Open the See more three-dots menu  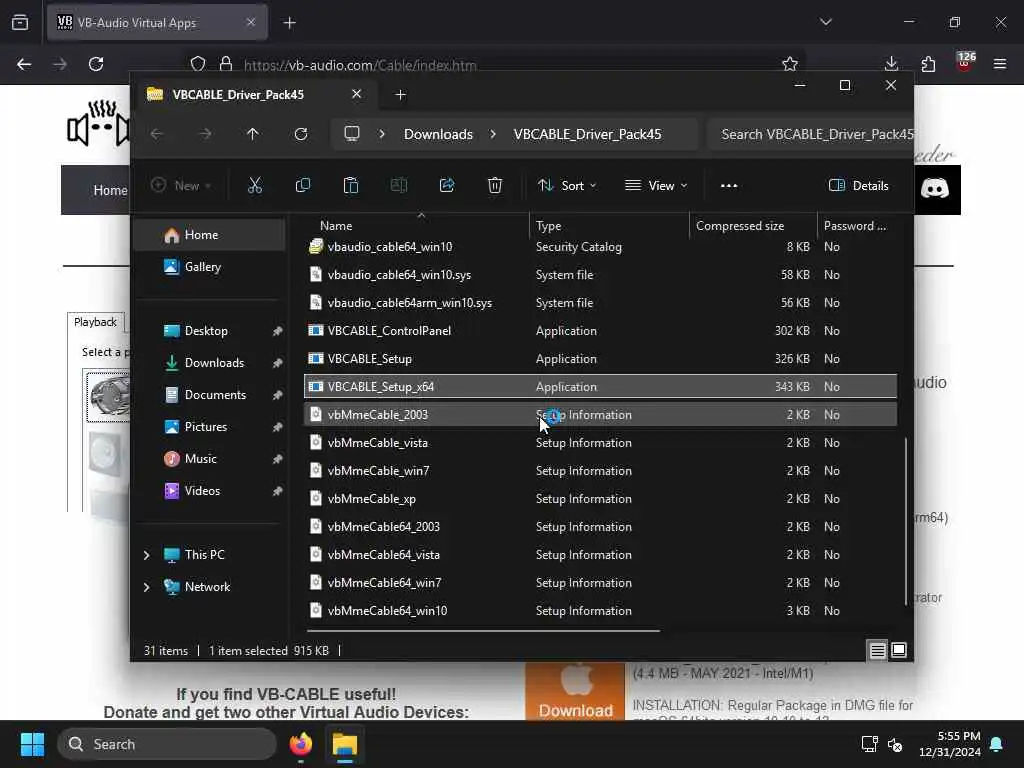pyautogui.click(x=729, y=185)
